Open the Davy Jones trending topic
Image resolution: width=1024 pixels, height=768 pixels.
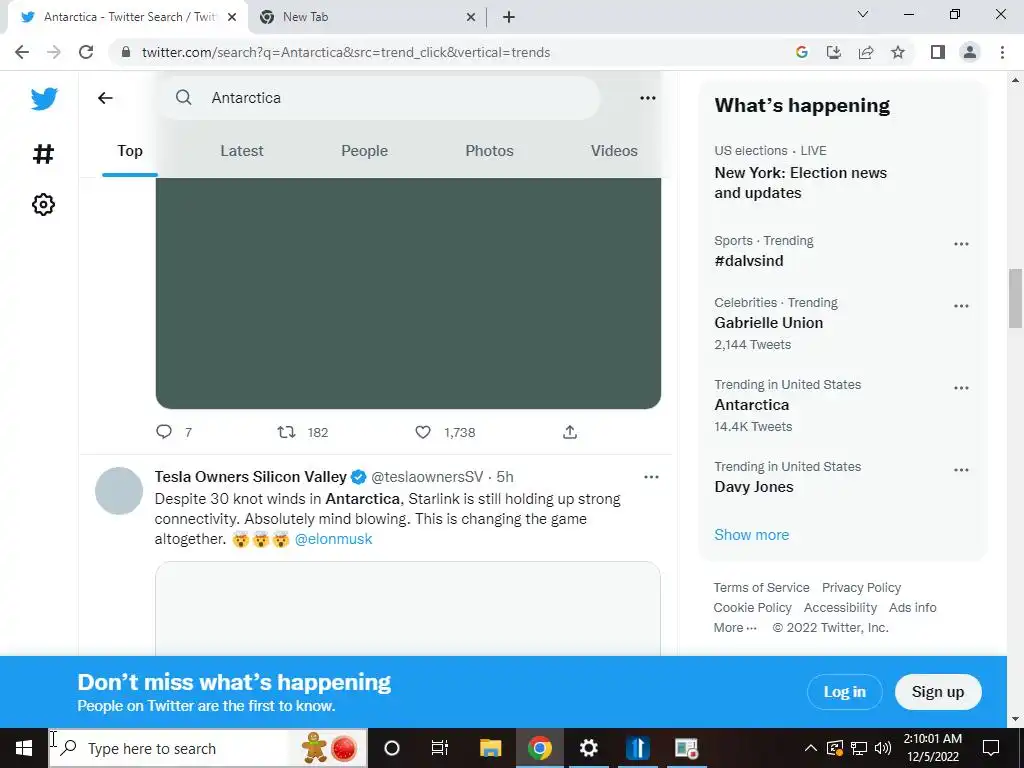click(754, 487)
